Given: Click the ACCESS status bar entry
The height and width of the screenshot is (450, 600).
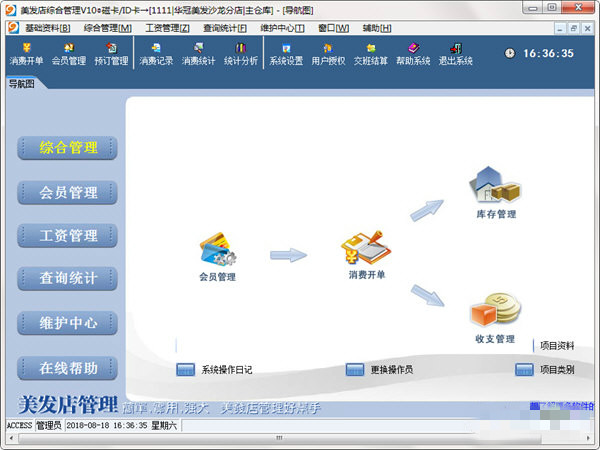Looking at the screenshot, I should click(x=20, y=425).
